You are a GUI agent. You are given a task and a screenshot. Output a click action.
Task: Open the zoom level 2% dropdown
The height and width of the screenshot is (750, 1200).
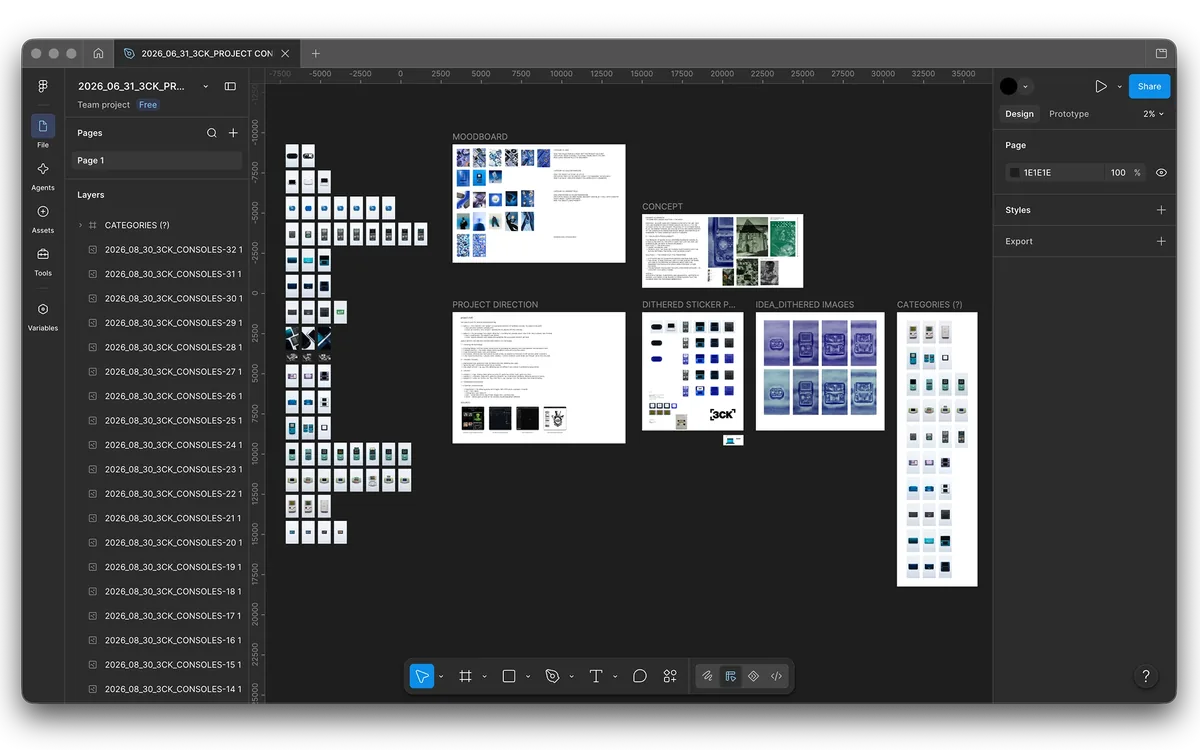pyautogui.click(x=1153, y=114)
